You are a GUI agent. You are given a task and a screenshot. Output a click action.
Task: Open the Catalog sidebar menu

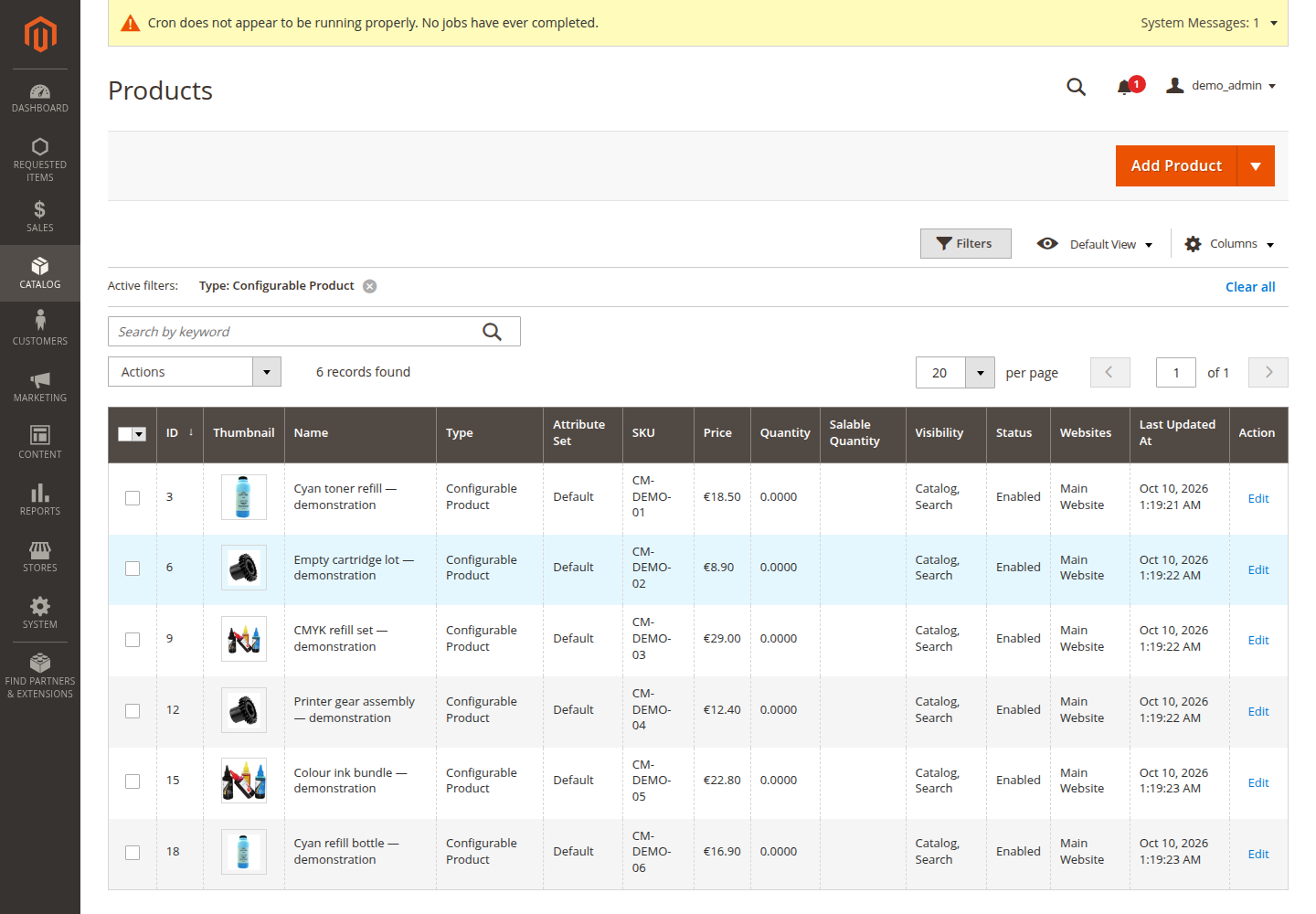click(40, 273)
